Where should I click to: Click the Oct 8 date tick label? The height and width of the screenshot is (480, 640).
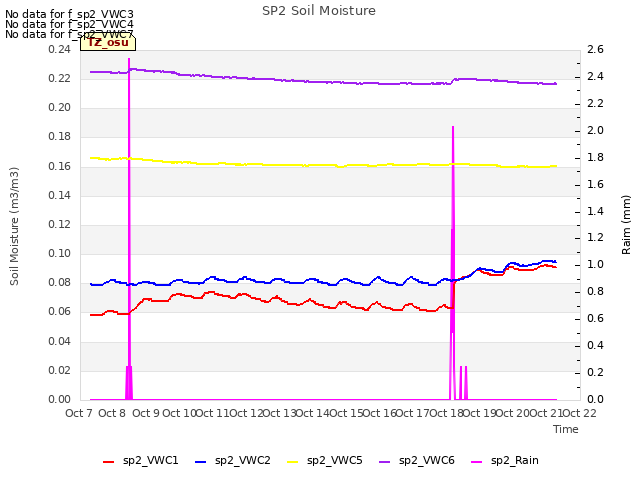pyautogui.click(x=112, y=413)
